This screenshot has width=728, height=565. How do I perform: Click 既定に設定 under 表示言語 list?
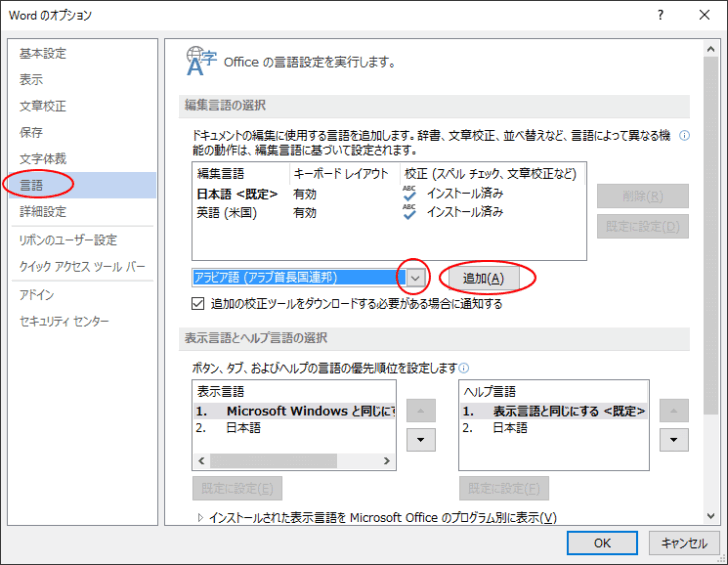pos(237,488)
